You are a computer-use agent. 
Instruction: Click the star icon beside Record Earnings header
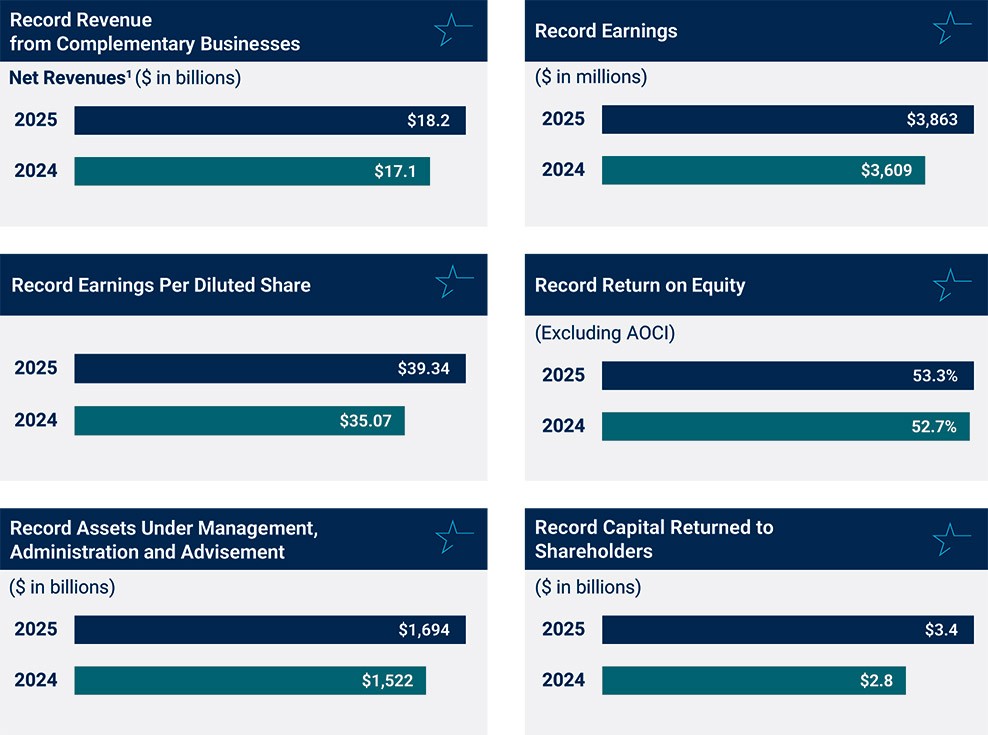tap(951, 29)
